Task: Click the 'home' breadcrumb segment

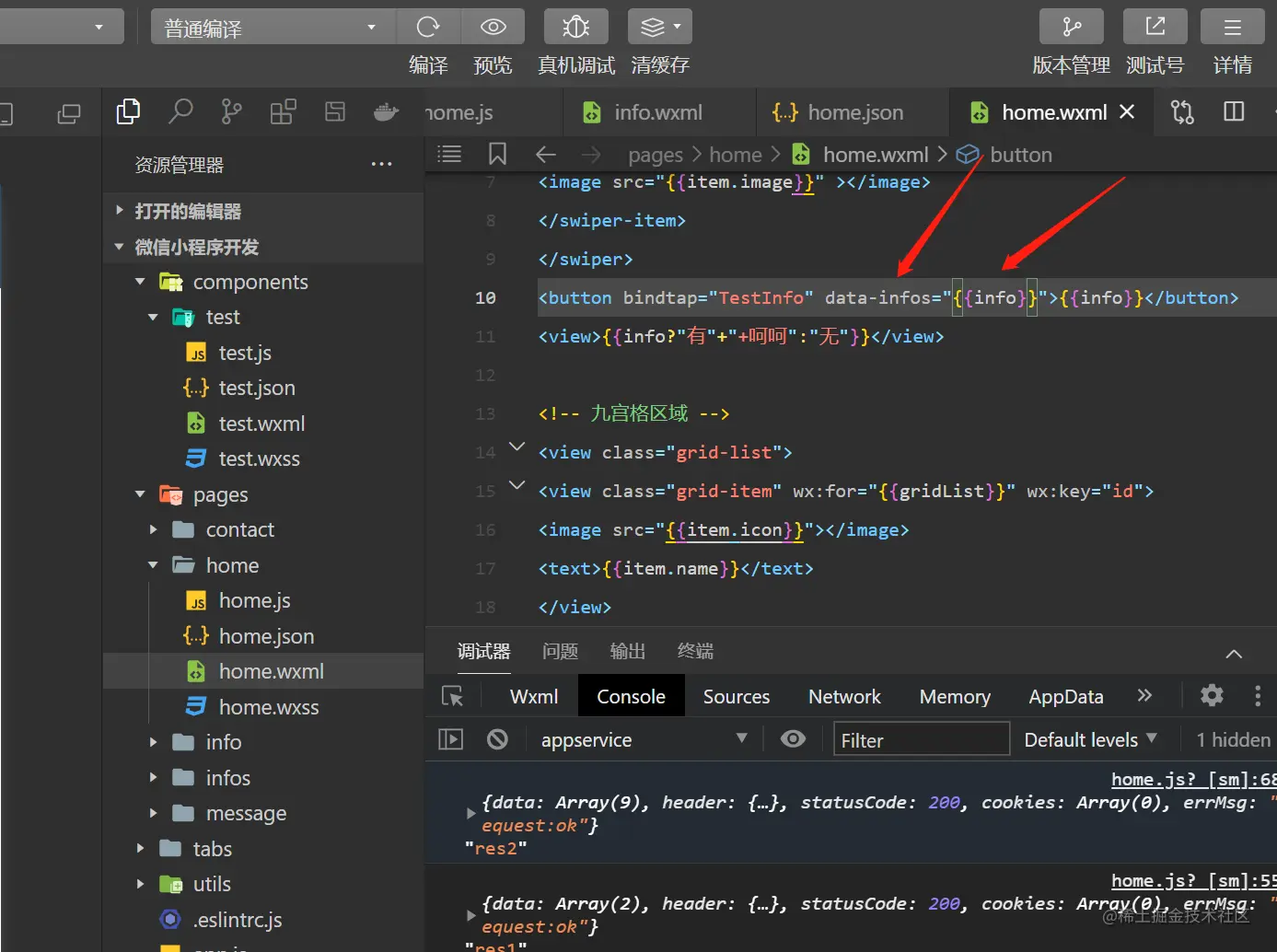Action: point(736,155)
